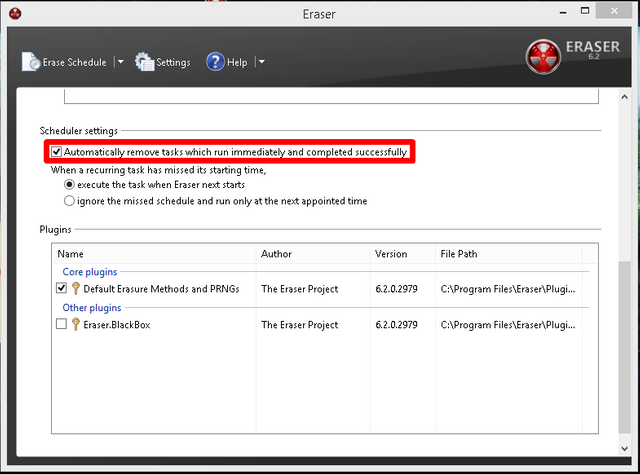Screen dimensions: 640x474
Task: Collapse the Other plugins group
Action: click(92, 308)
